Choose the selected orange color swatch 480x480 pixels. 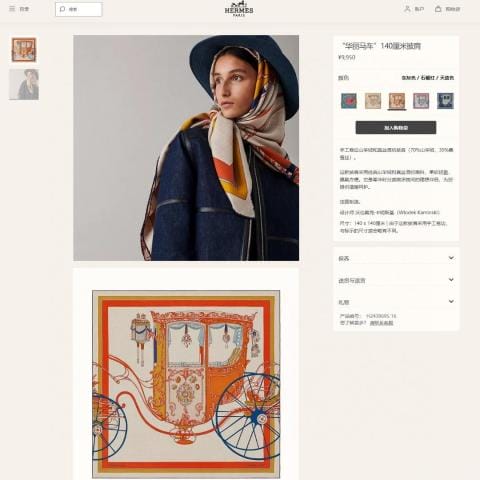click(397, 101)
